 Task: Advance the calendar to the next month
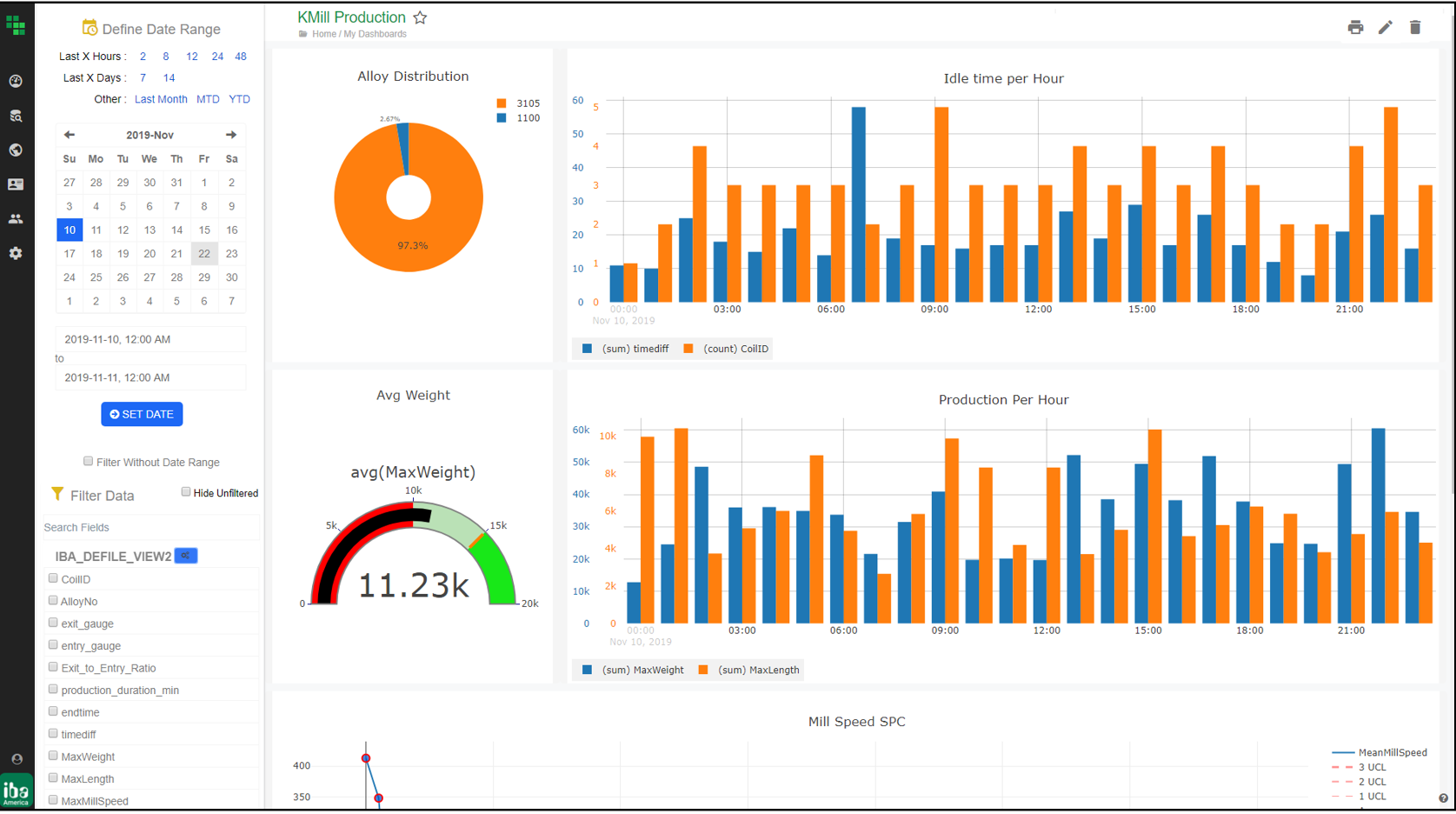(230, 134)
